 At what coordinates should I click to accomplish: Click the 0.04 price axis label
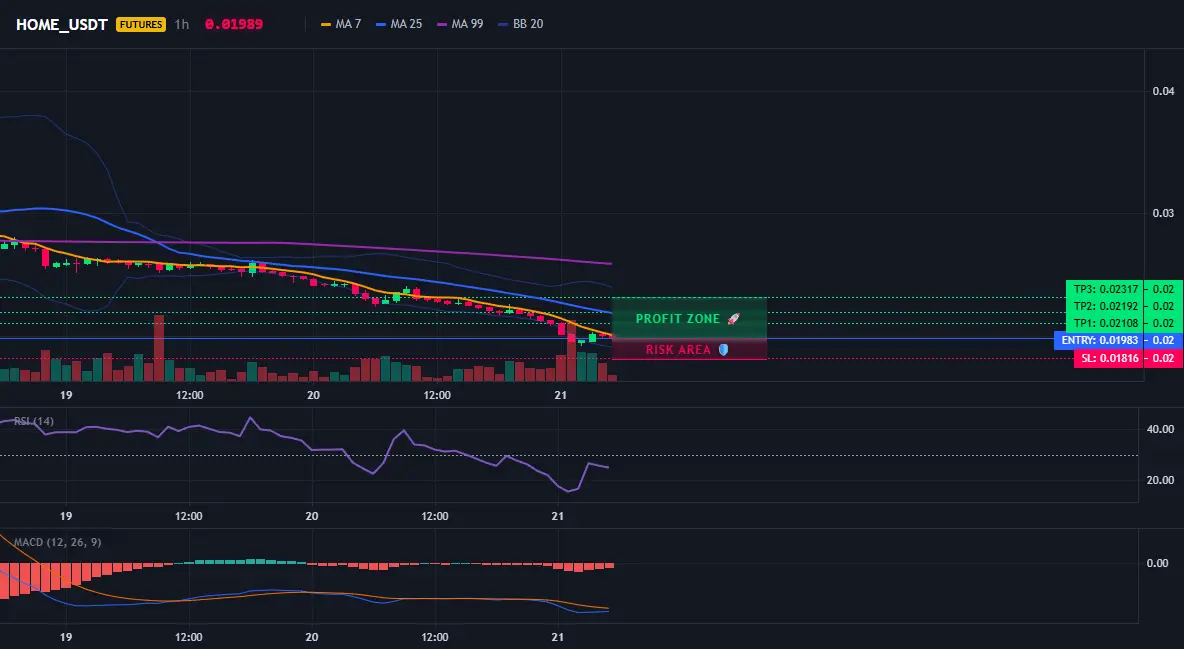coord(1163,91)
